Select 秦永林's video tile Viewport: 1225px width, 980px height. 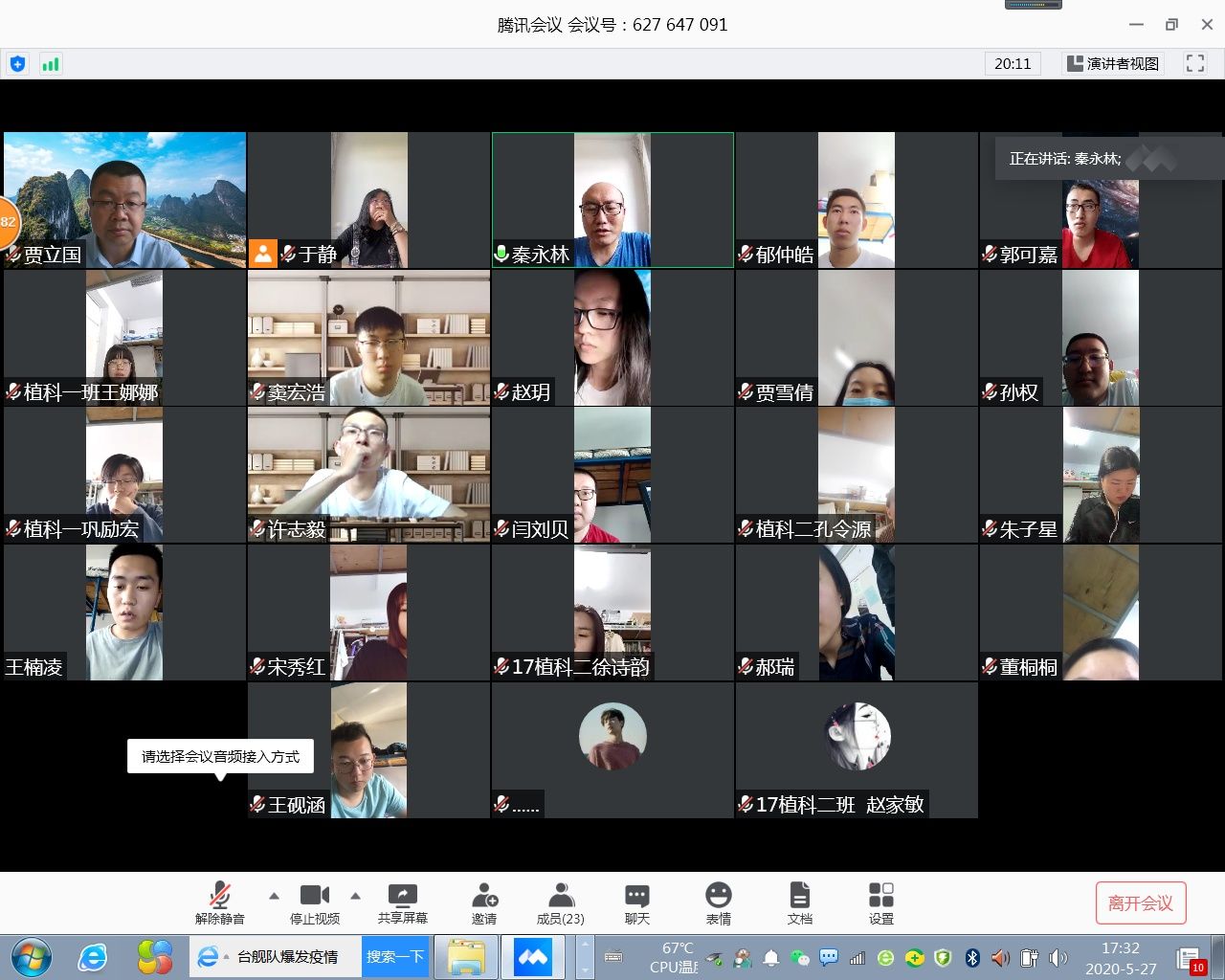pyautogui.click(x=612, y=200)
